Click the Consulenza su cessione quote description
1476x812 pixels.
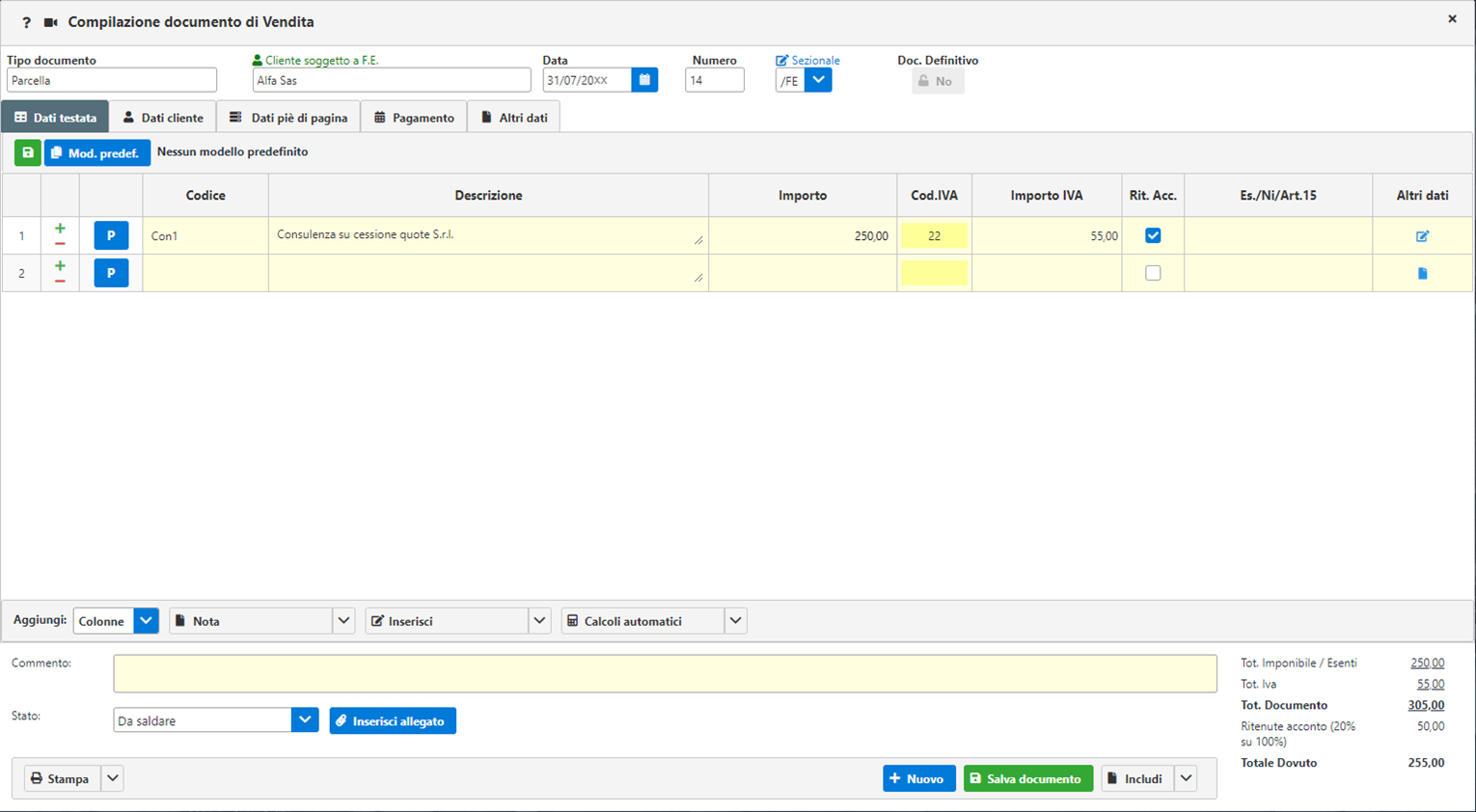coord(488,234)
